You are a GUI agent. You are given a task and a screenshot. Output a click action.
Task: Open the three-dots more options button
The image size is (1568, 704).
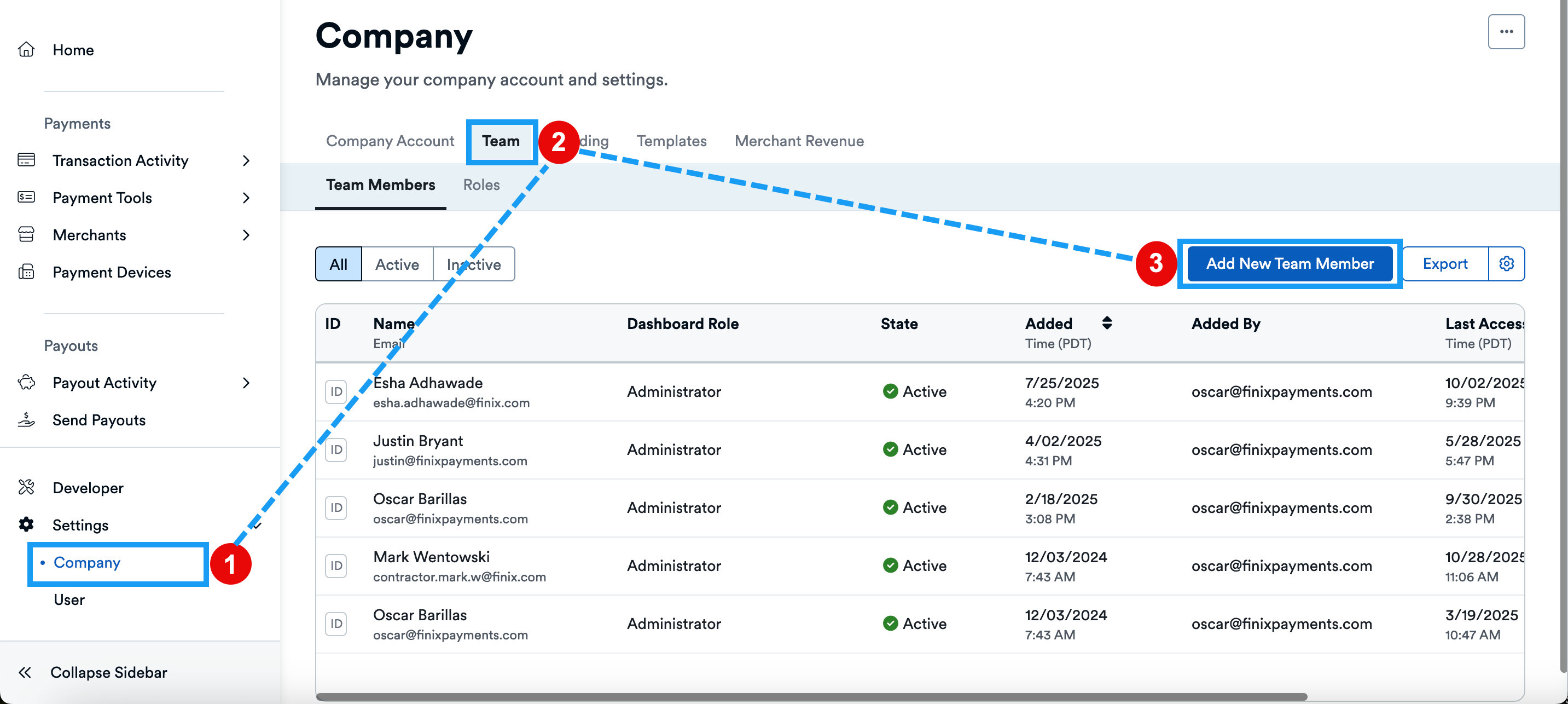click(x=1506, y=32)
